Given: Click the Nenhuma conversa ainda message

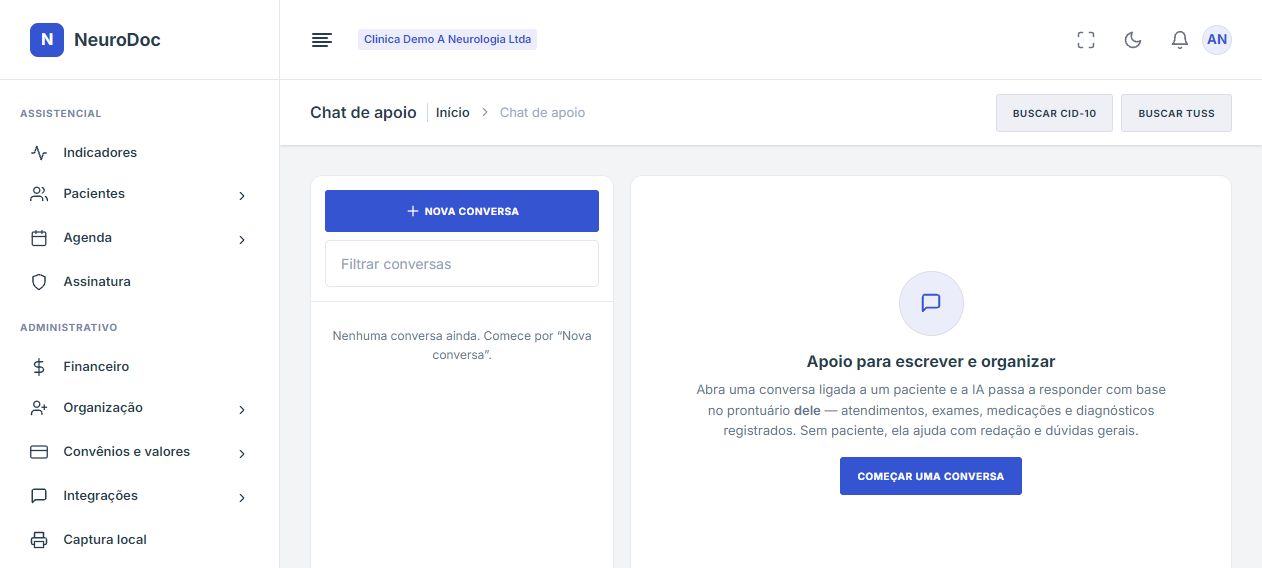Looking at the screenshot, I should pyautogui.click(x=462, y=345).
